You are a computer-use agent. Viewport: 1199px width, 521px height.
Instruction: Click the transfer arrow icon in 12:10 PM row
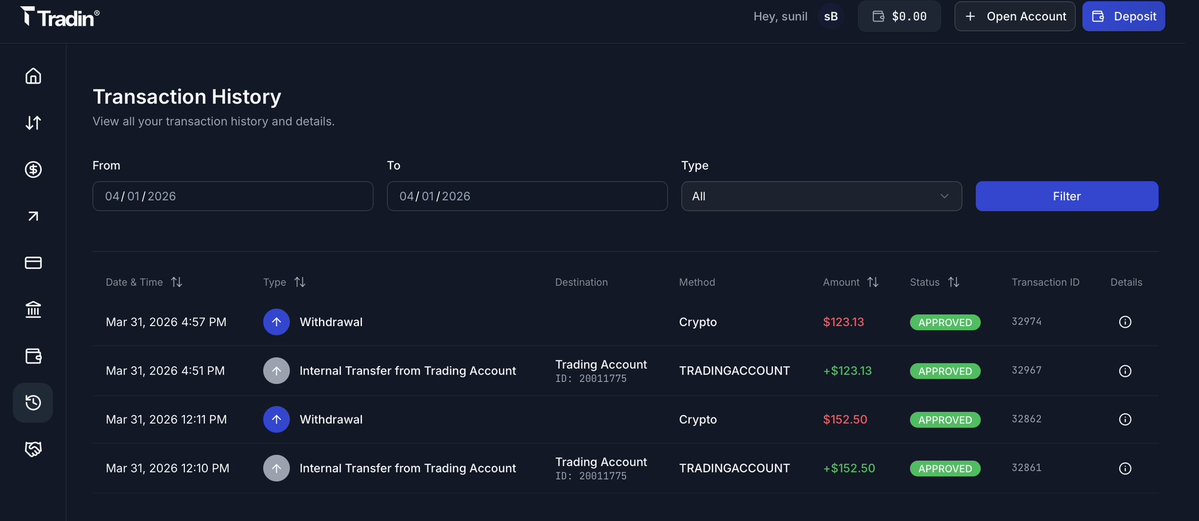coord(276,468)
